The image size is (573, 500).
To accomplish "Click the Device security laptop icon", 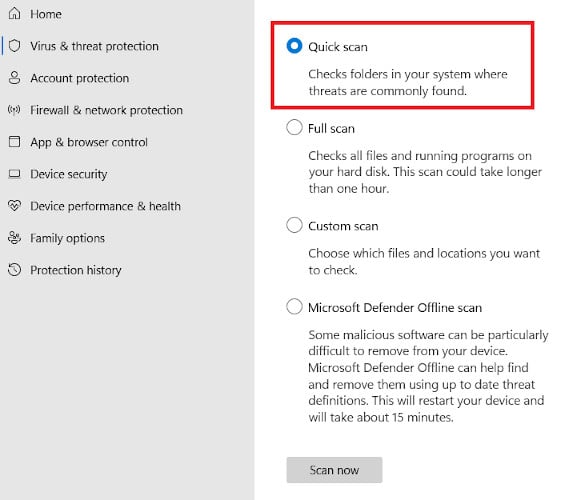I will click(x=15, y=174).
